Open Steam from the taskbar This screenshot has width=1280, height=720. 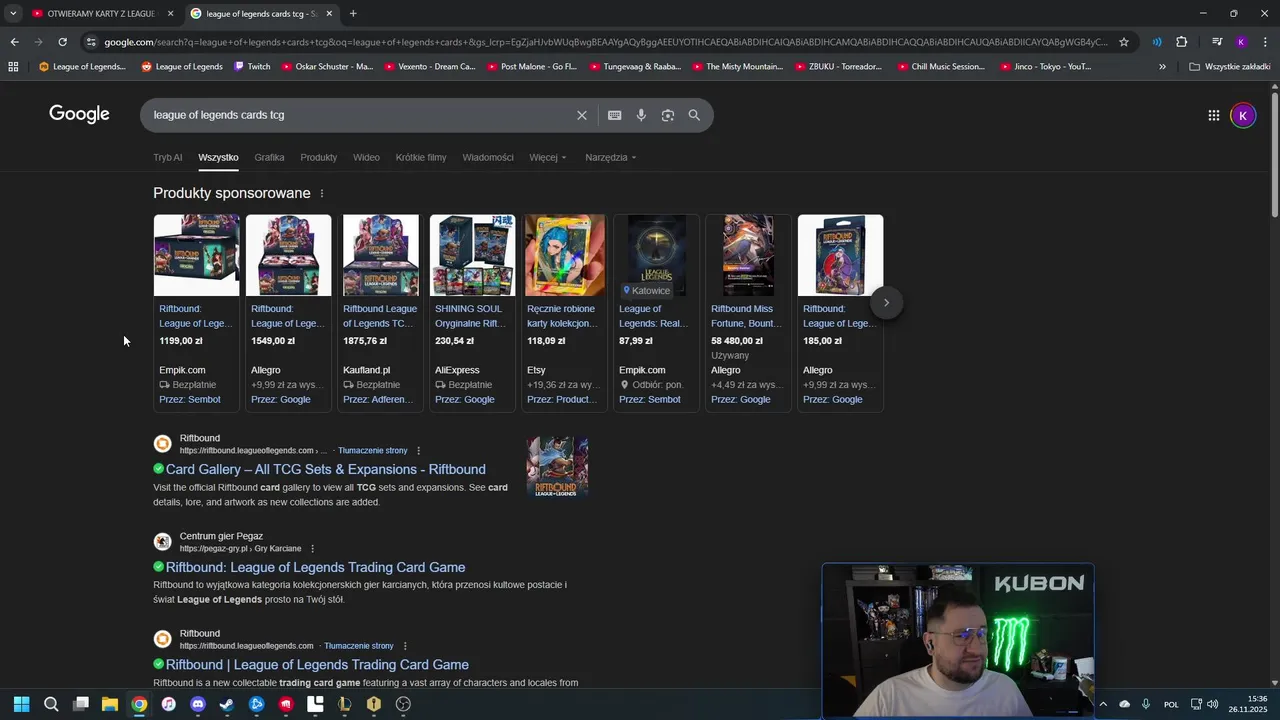[x=227, y=704]
